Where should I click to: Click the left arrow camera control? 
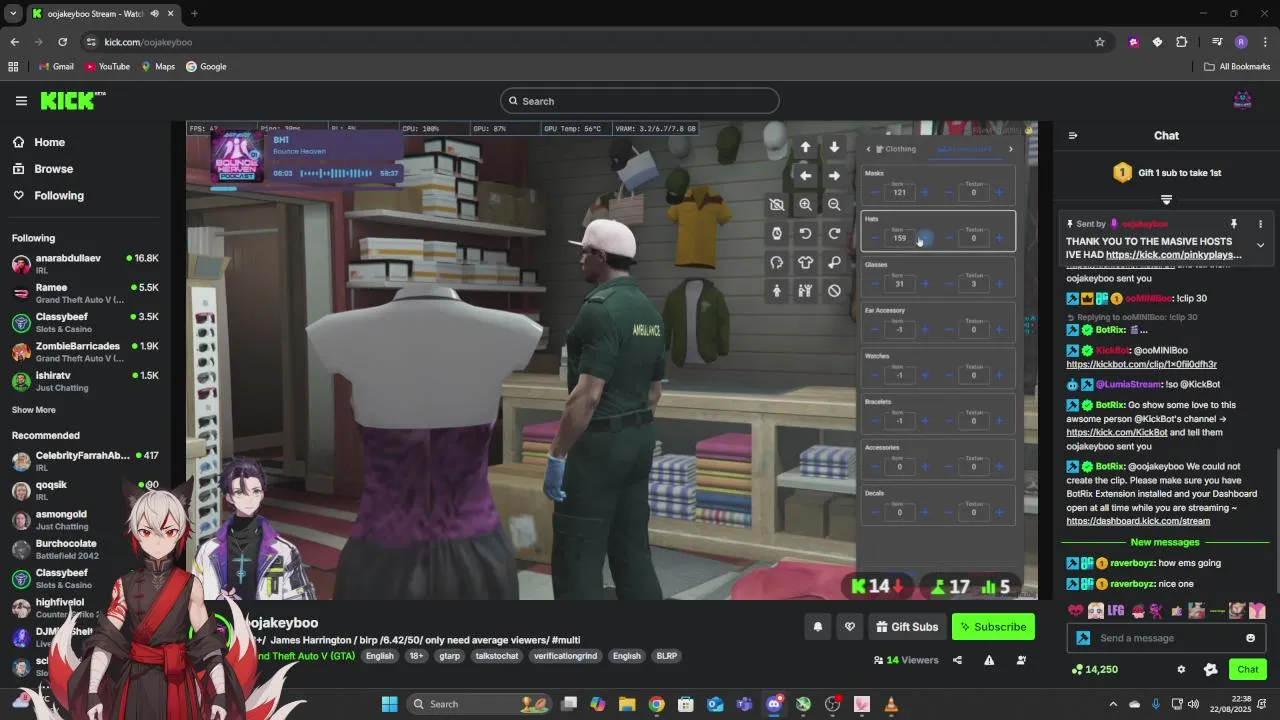(x=805, y=175)
